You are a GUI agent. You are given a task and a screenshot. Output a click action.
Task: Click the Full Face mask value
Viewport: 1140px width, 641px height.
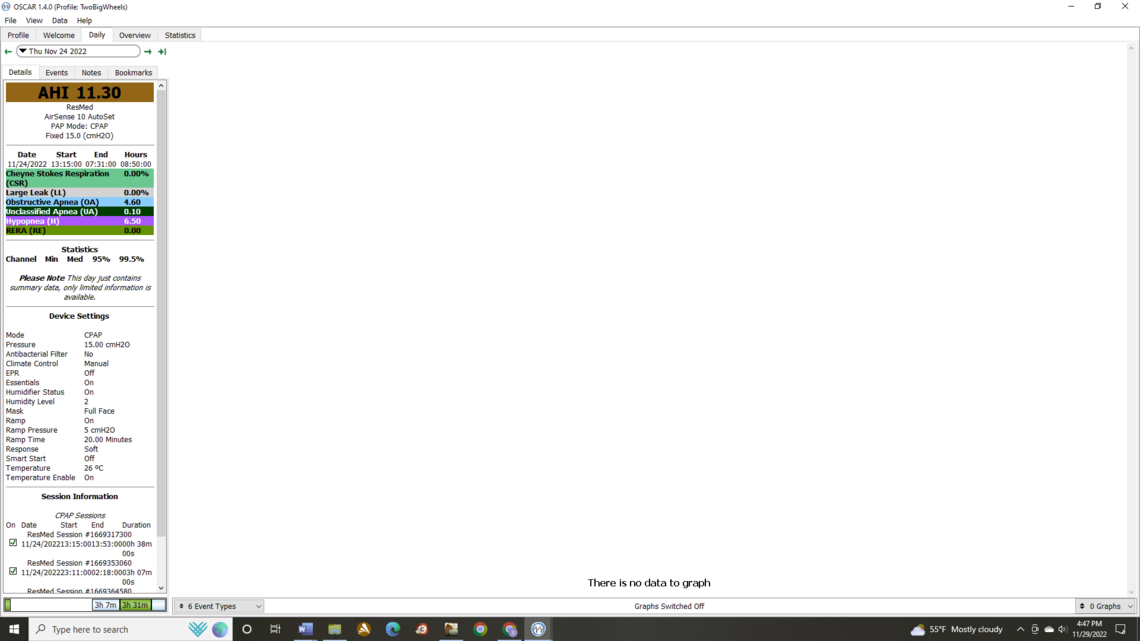point(99,411)
